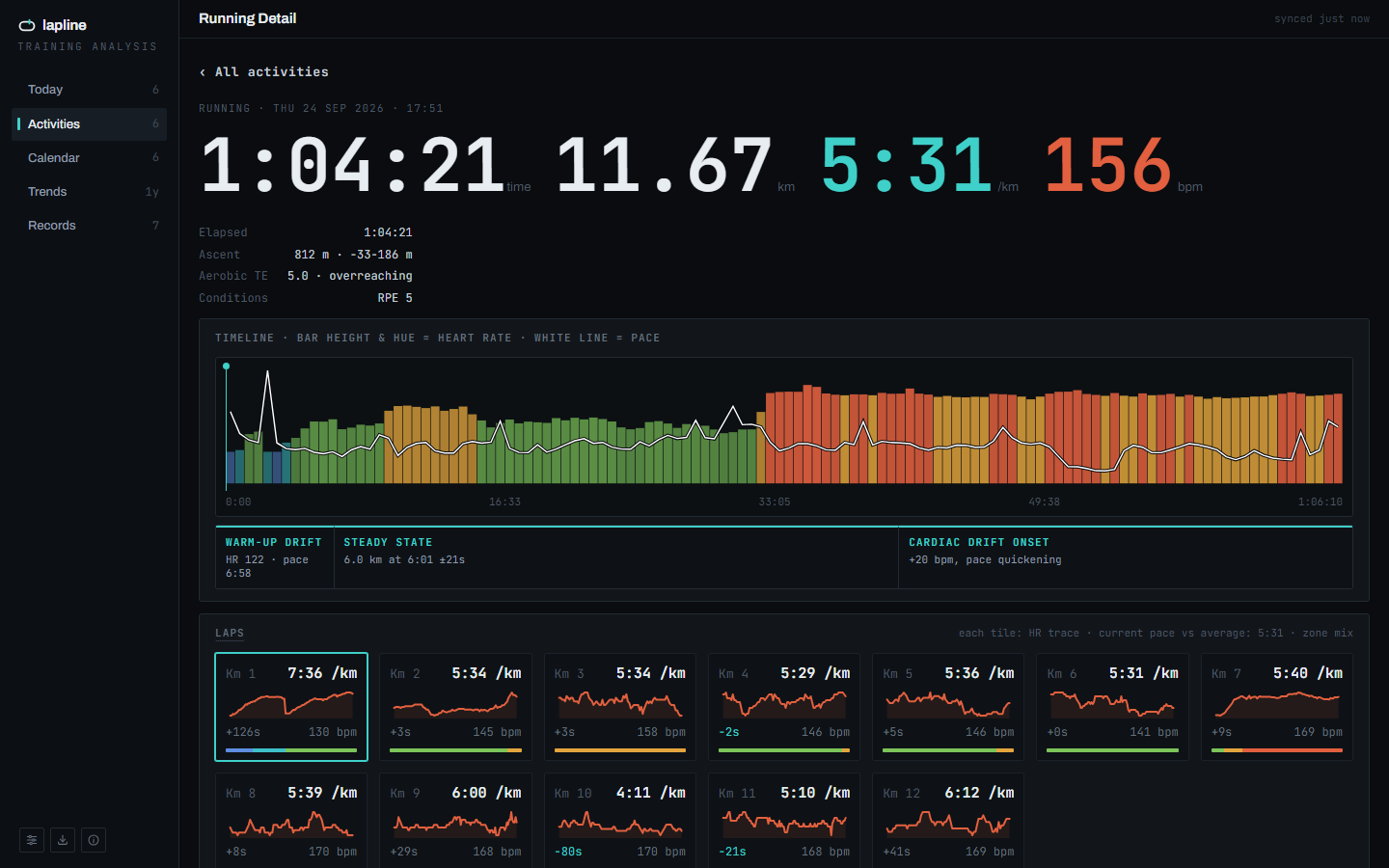Select the Km 3 lap tile
The height and width of the screenshot is (868, 1389).
click(620, 707)
